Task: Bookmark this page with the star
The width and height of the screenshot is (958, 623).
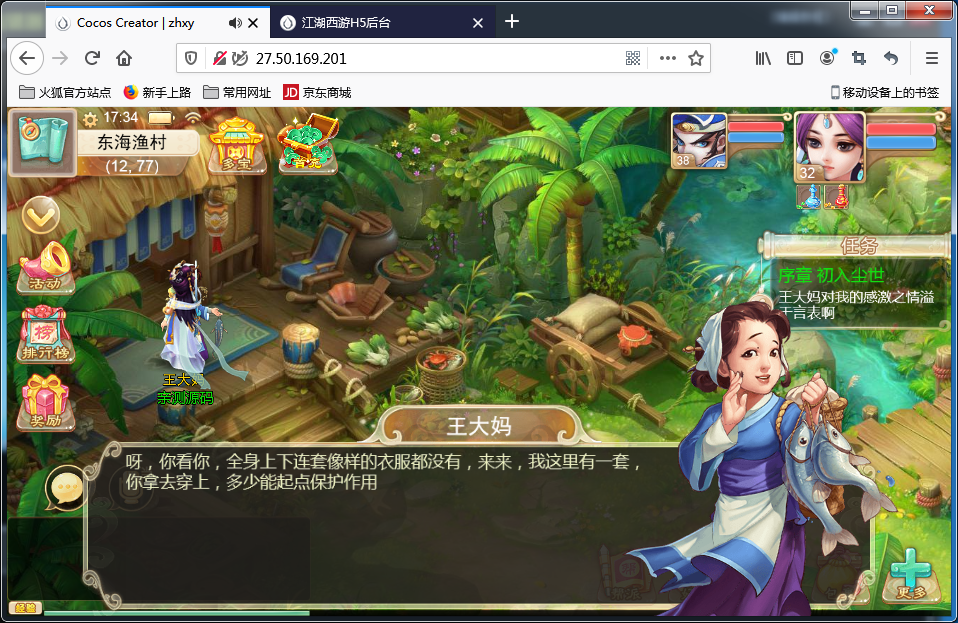Action: tap(696, 58)
